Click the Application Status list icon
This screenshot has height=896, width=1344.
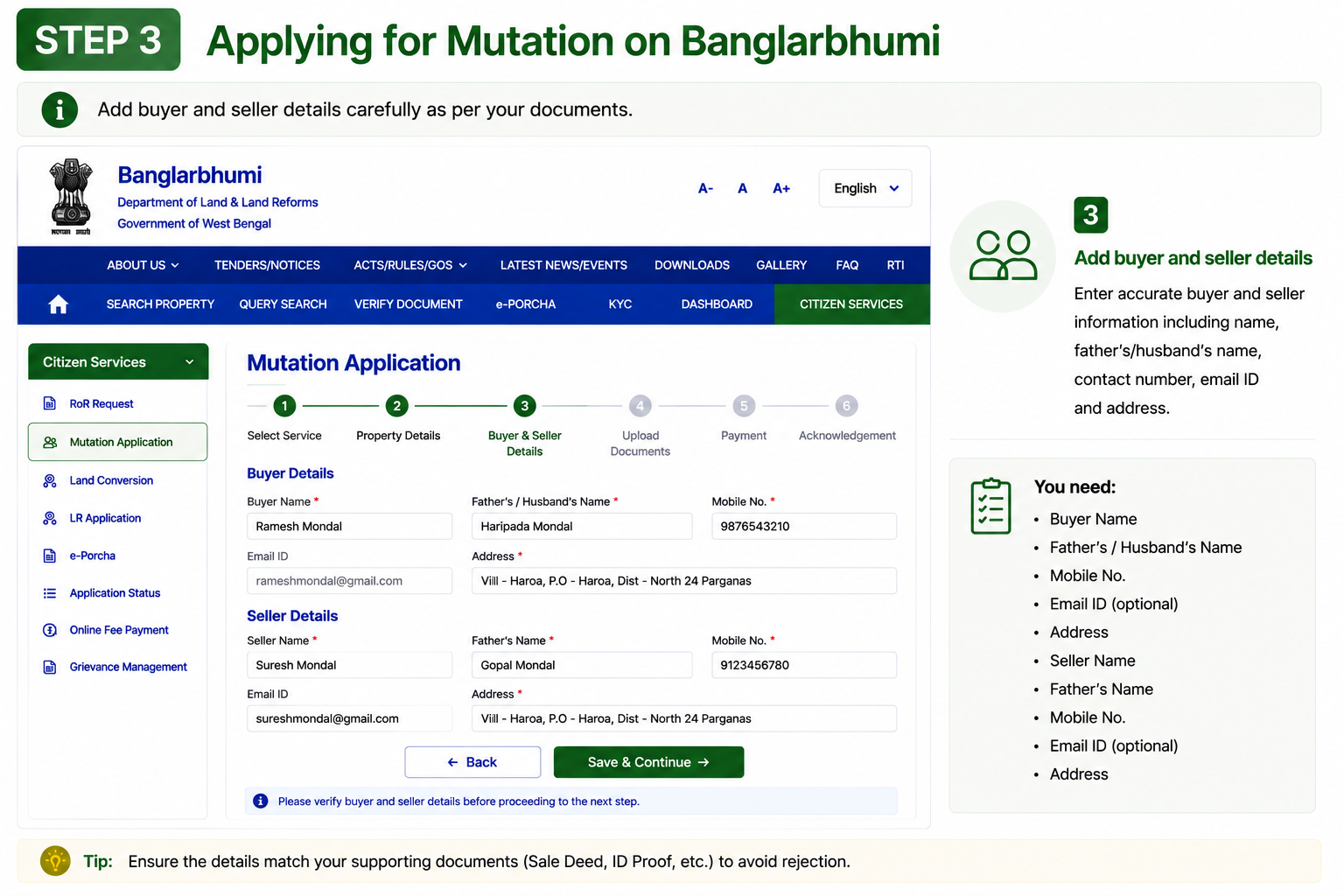pos(50,593)
